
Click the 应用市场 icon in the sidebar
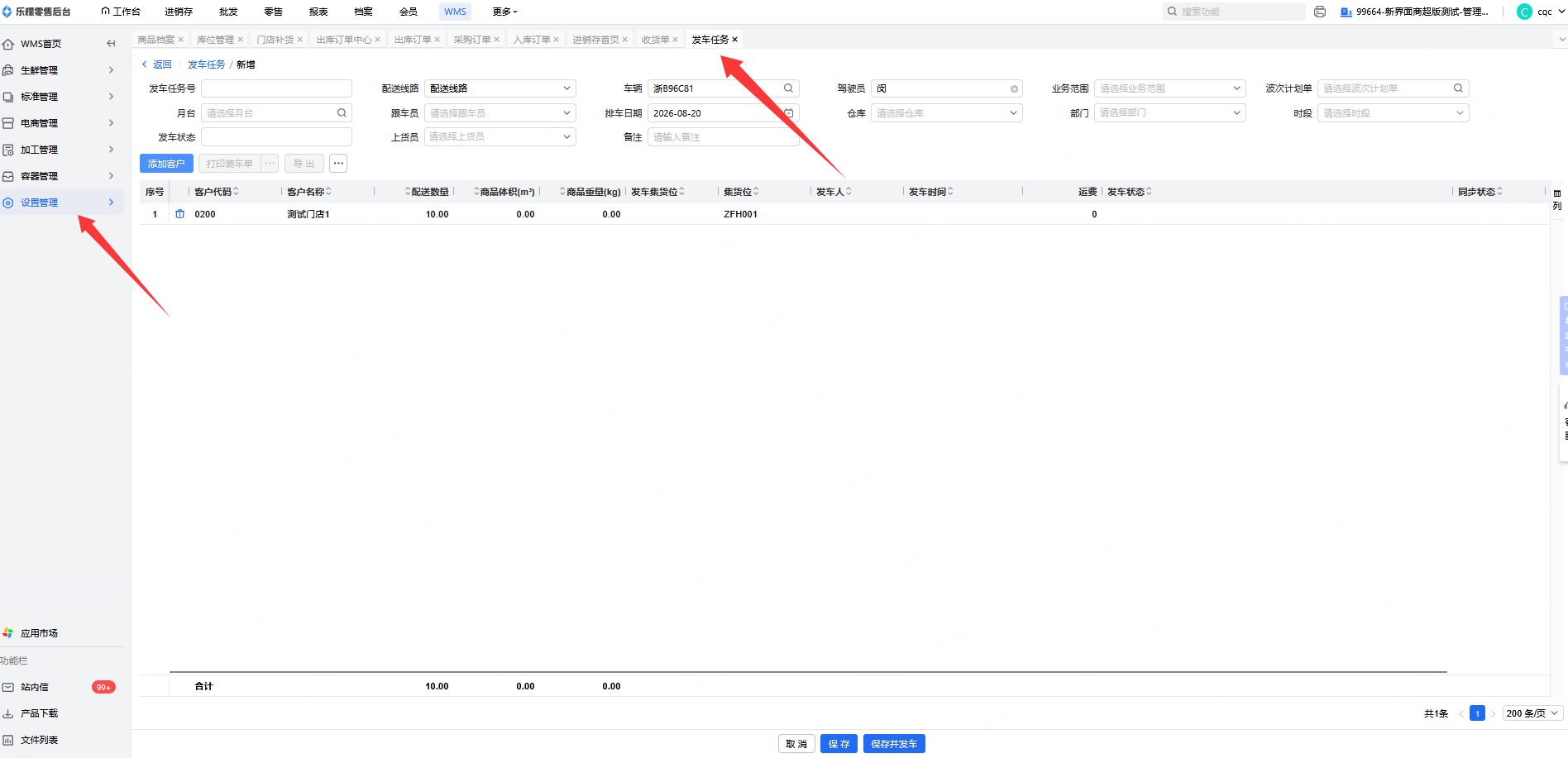click(x=8, y=633)
